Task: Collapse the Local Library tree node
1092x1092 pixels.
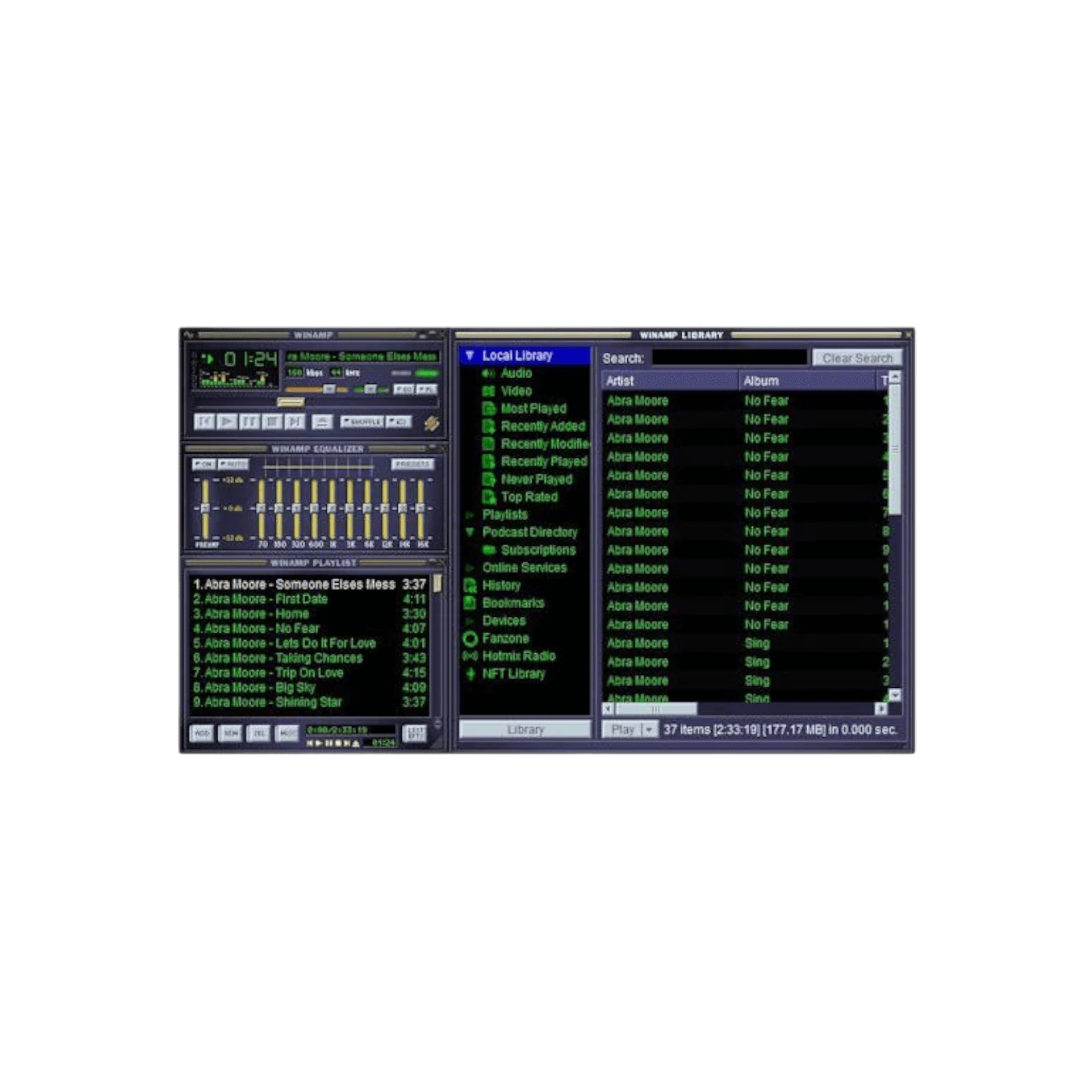Action: tap(470, 356)
